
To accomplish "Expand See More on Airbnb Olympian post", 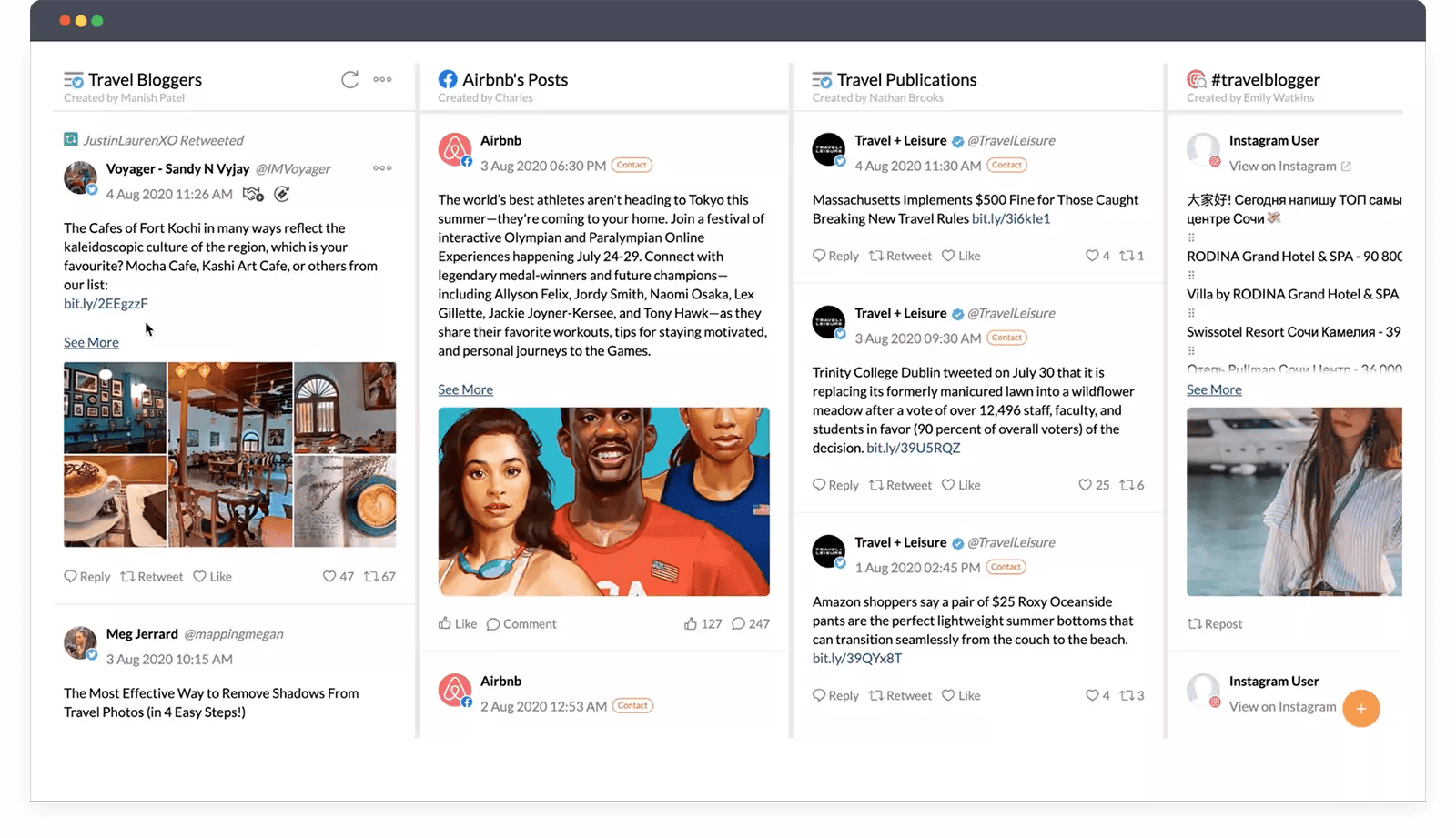I will (465, 389).
